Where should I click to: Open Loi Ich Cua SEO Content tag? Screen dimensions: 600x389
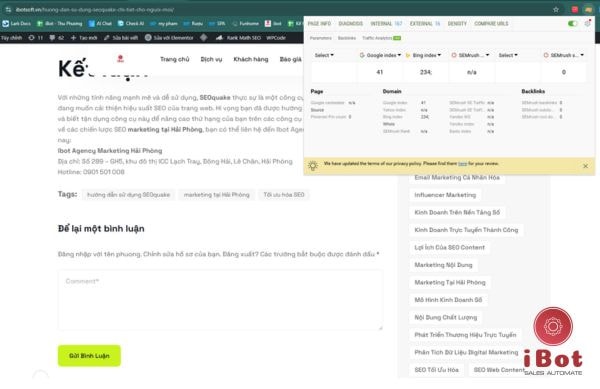pos(449,247)
